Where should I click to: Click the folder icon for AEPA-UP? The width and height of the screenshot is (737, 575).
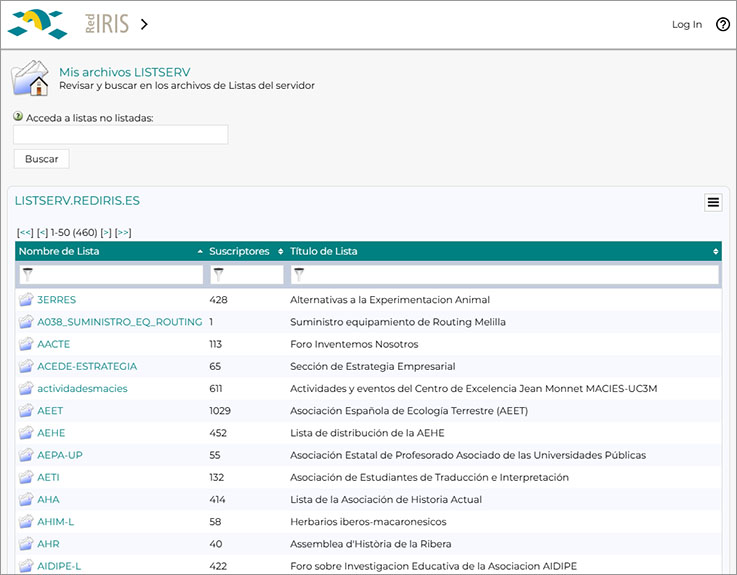coord(26,454)
